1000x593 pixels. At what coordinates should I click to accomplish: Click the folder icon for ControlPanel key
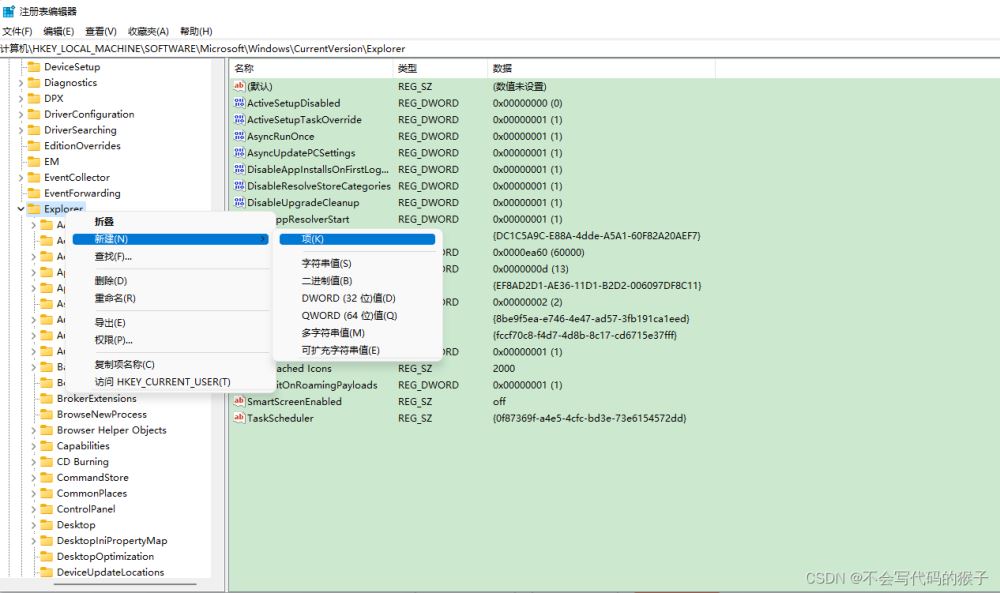coord(46,509)
